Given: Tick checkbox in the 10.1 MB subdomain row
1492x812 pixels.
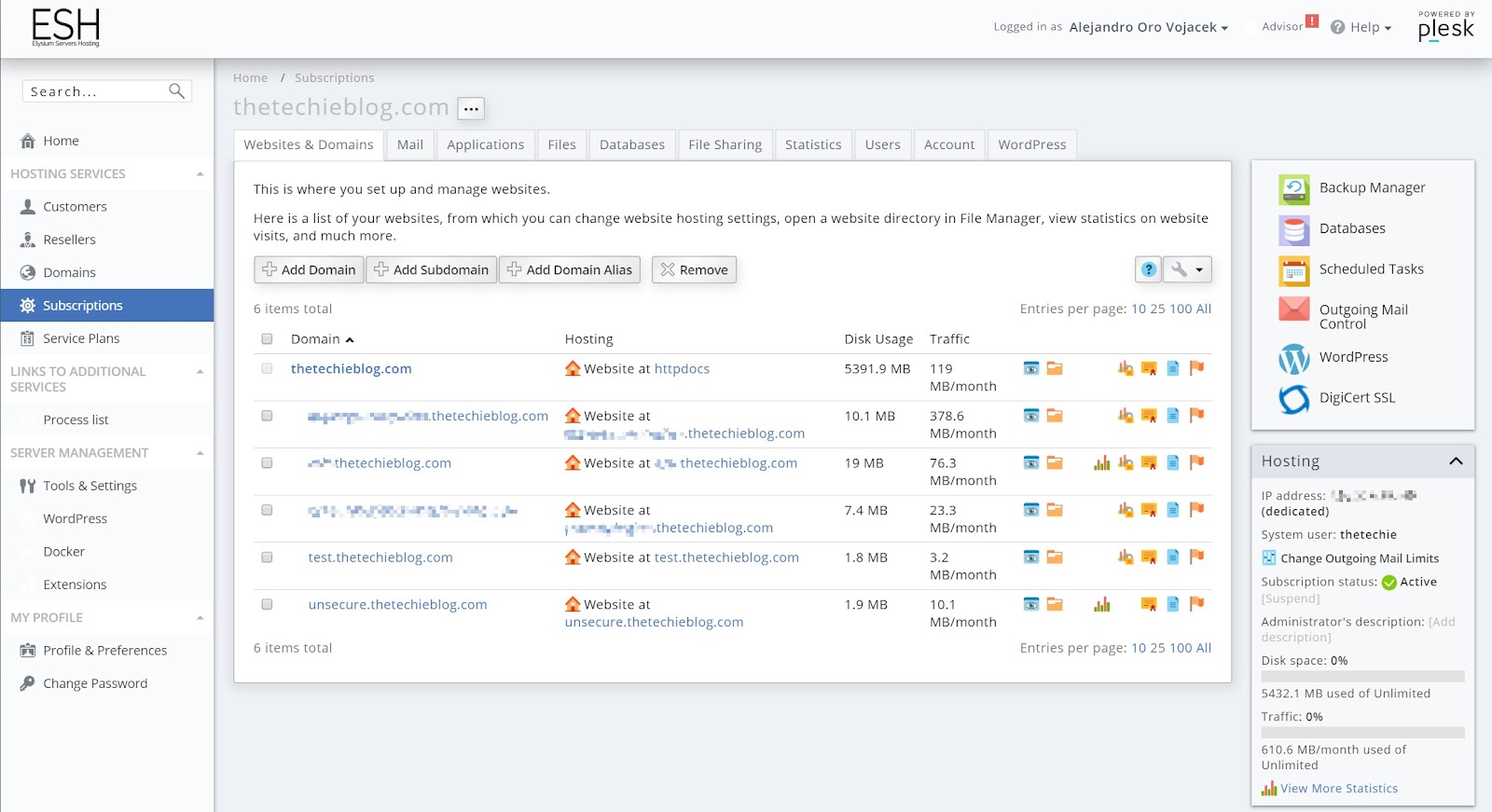Looking at the screenshot, I should [x=267, y=416].
